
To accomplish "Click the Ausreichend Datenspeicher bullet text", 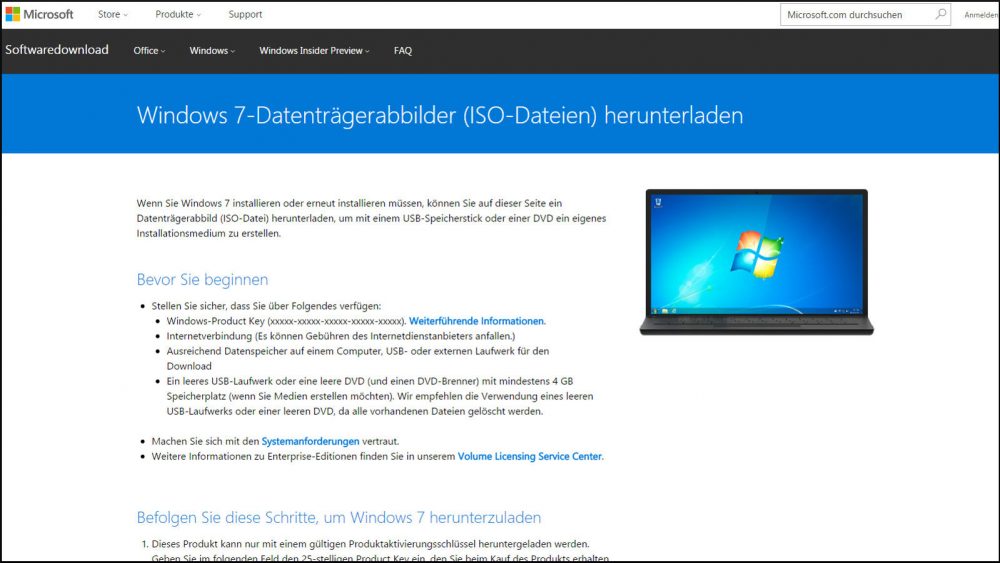I will pos(358,358).
